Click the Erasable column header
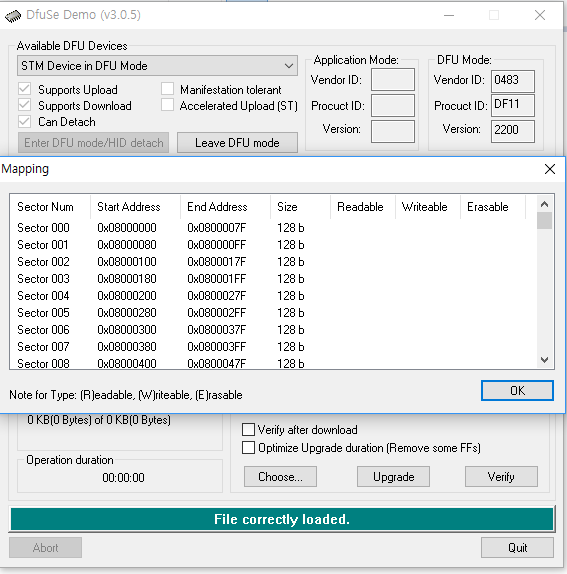Screen dimensions: 567x574 [x=493, y=207]
